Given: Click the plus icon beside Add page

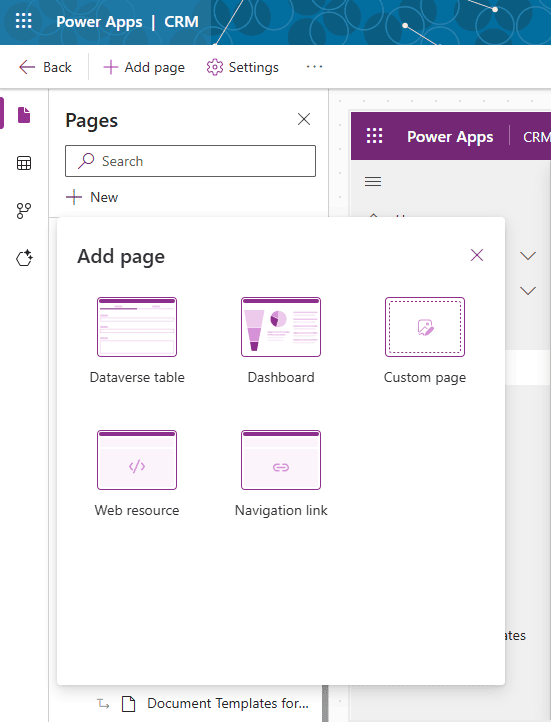Looking at the screenshot, I should click(x=110, y=67).
